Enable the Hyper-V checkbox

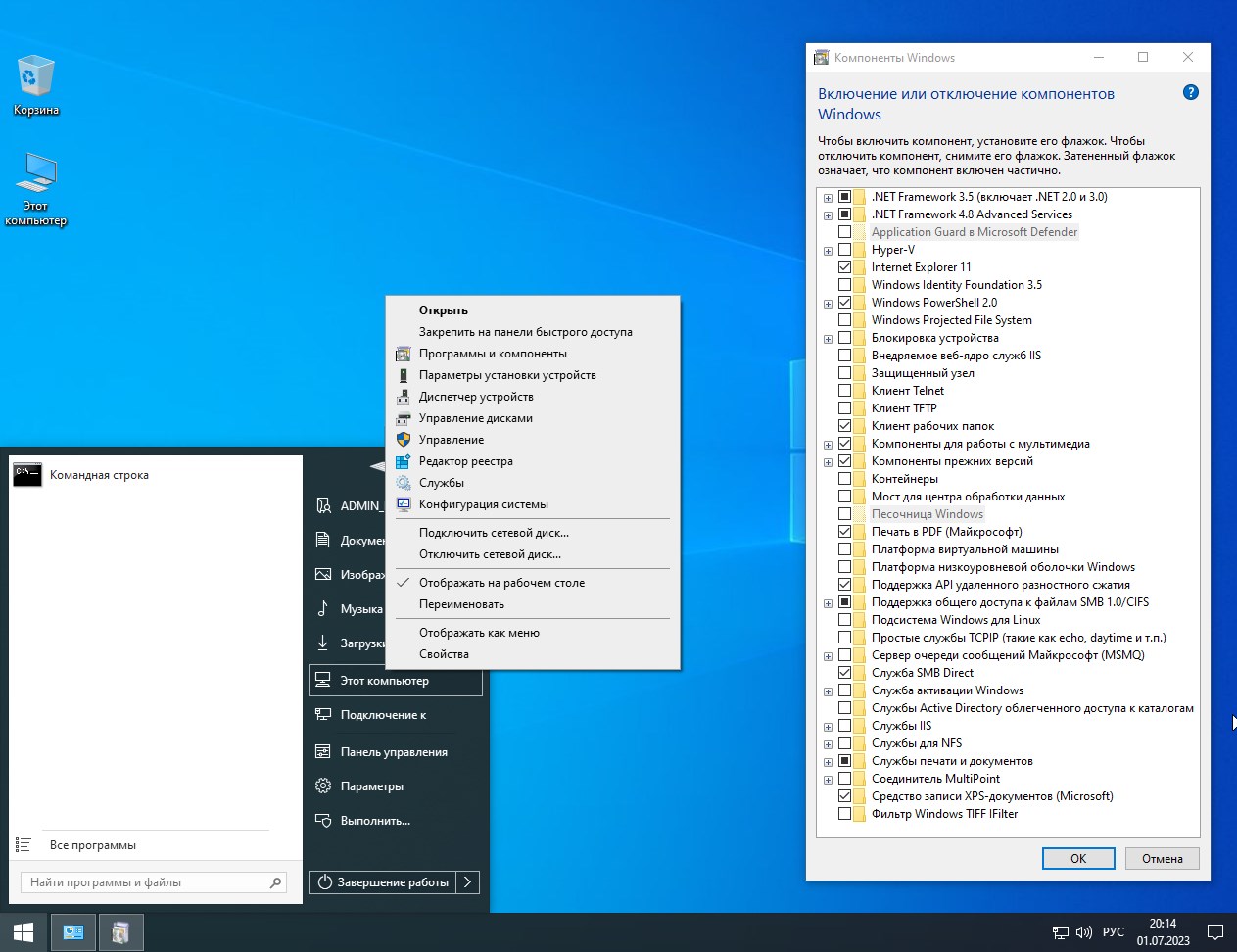tap(844, 250)
